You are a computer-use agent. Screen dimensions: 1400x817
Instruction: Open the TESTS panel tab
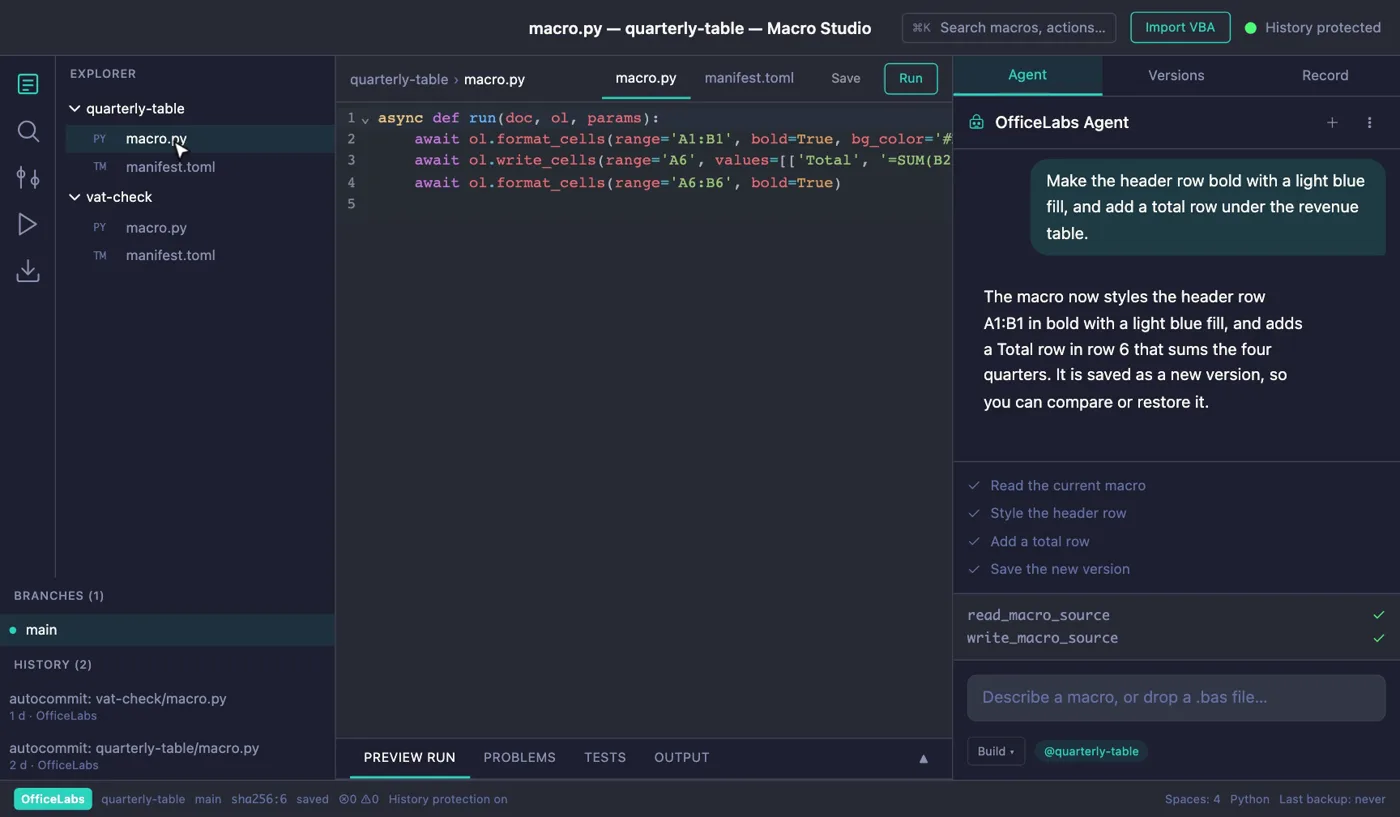[x=605, y=757]
